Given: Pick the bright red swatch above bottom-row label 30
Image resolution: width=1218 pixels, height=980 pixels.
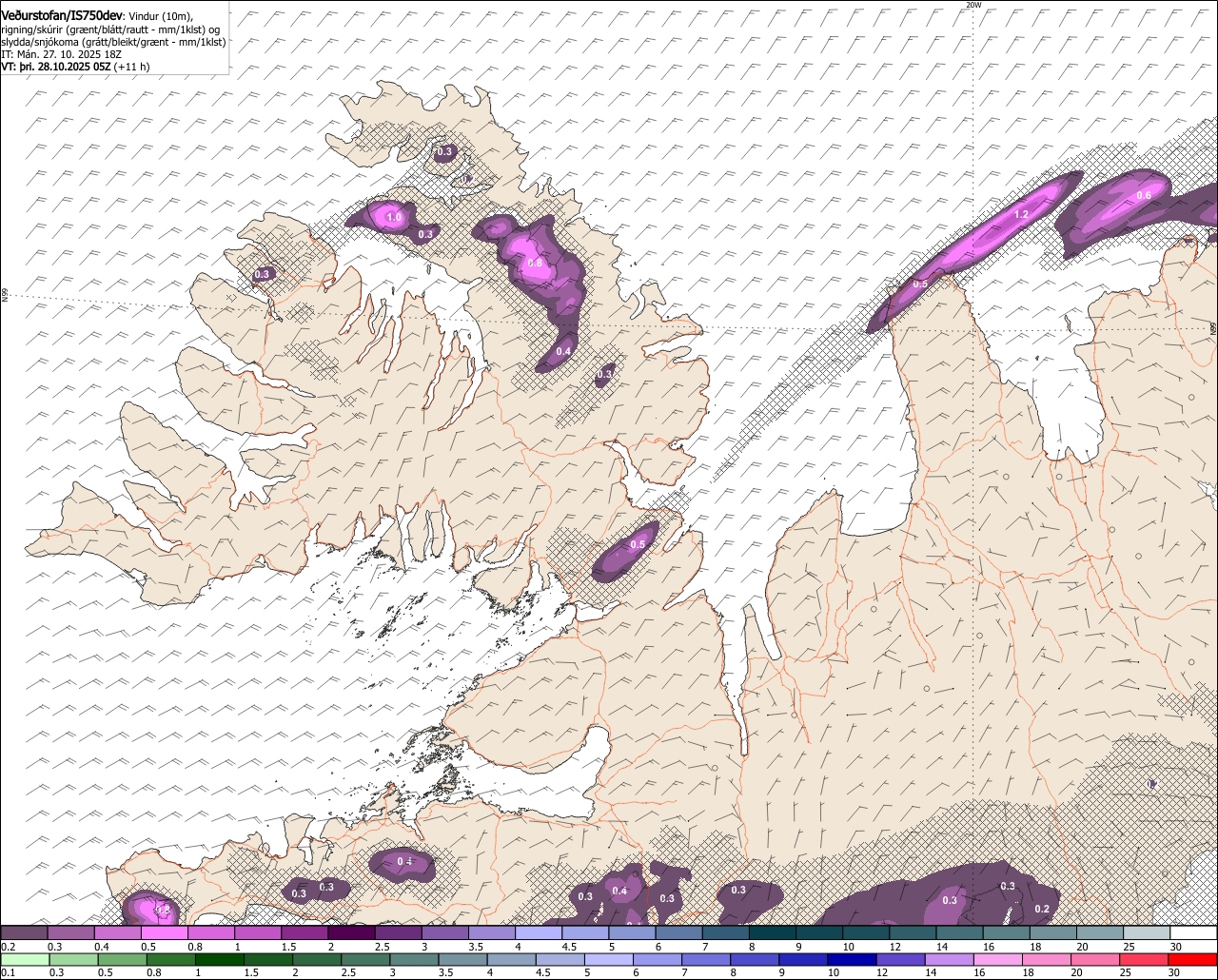Looking at the screenshot, I should point(1192,959).
